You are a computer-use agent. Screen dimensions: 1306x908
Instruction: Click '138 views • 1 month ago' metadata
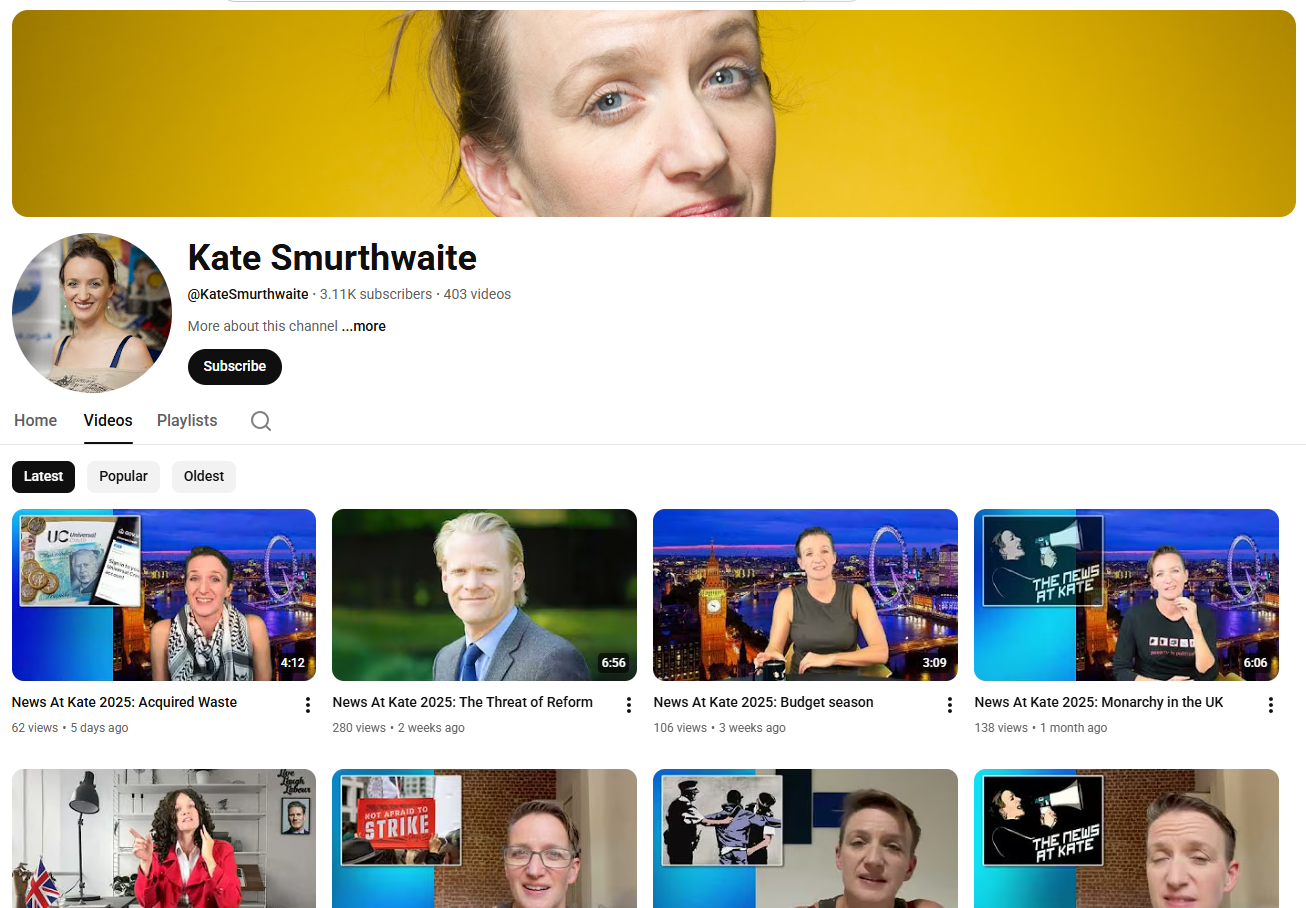[1041, 728]
